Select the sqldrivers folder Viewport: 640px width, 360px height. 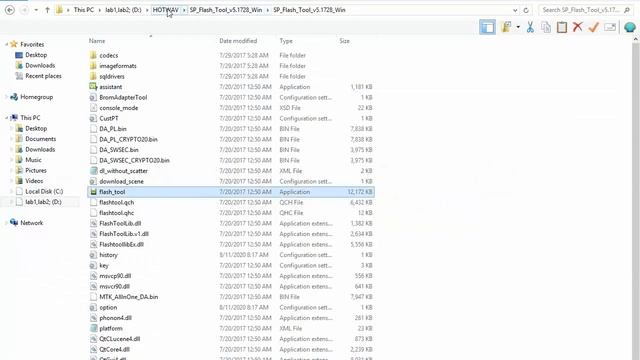[231, 76]
